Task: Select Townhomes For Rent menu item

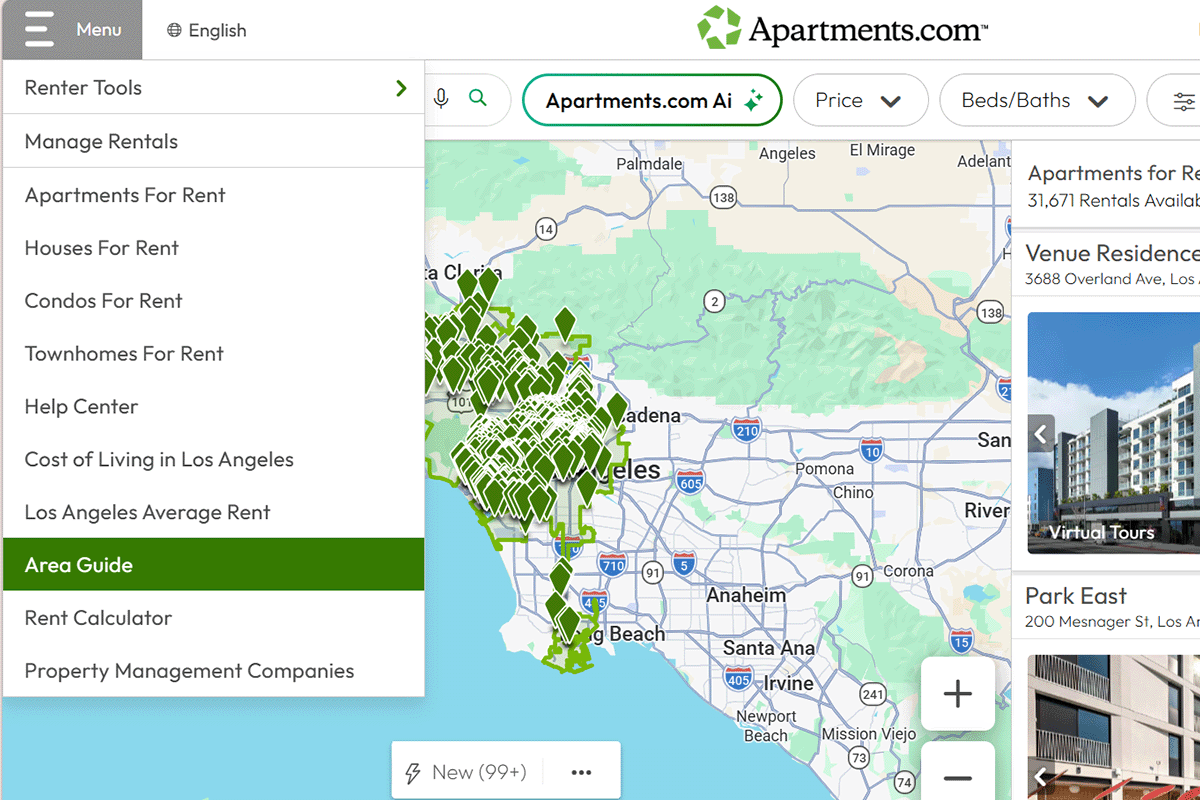Action: [x=213, y=354]
